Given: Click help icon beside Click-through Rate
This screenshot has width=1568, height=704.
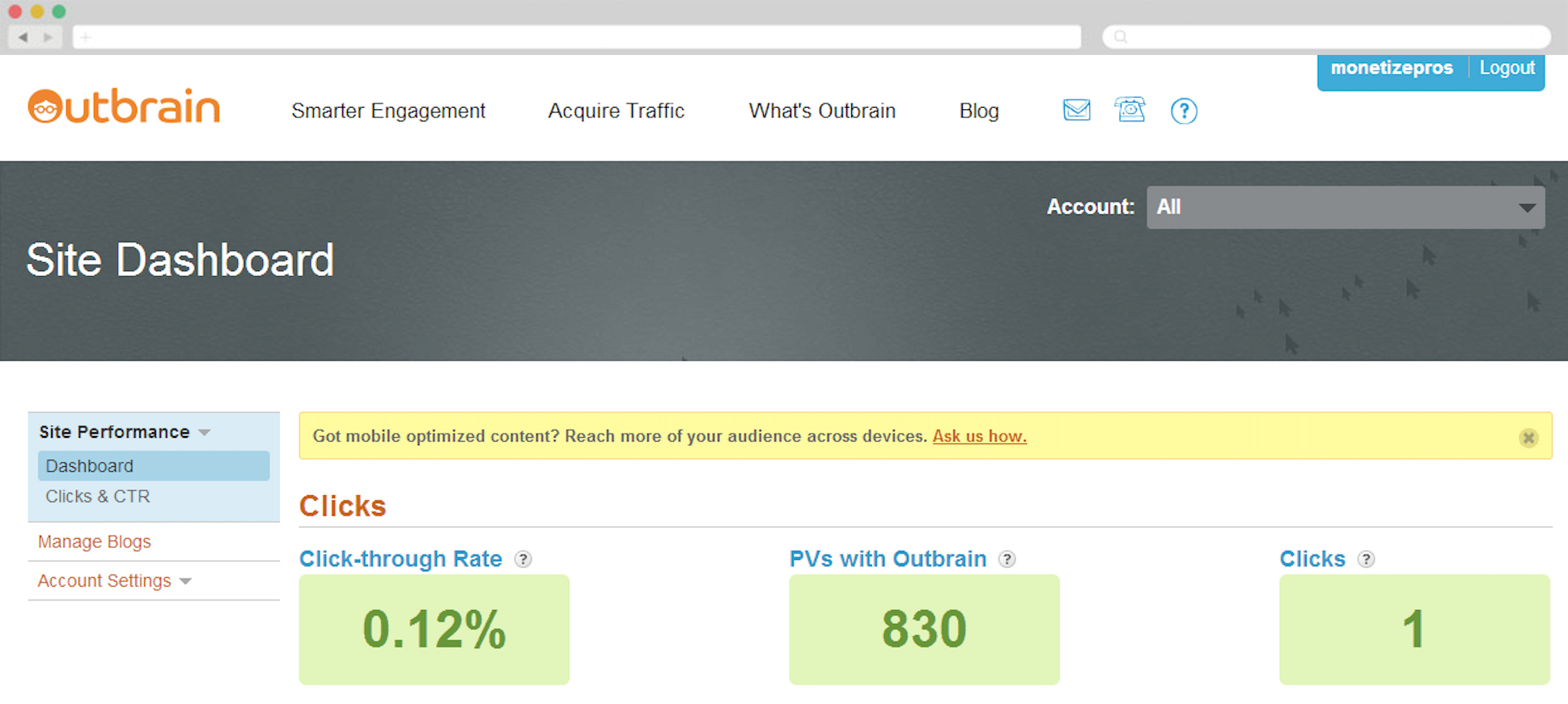Looking at the screenshot, I should click(x=523, y=559).
